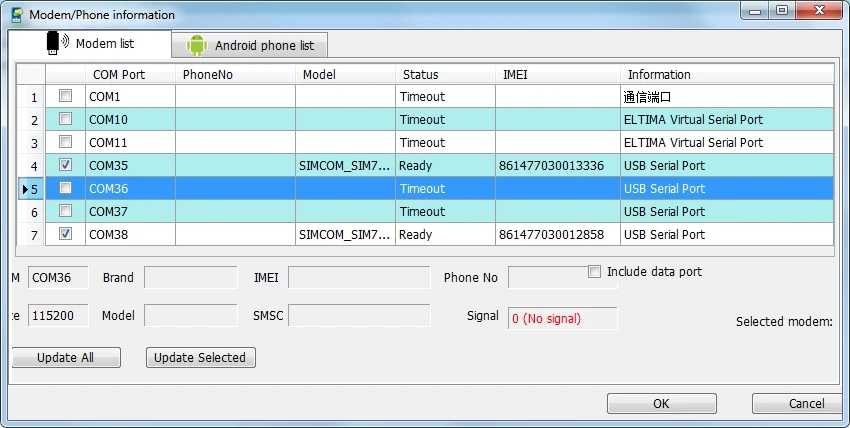Click the USB modem icon on Modem list
Image resolution: width=850 pixels, height=428 pixels.
pyautogui.click(x=57, y=43)
